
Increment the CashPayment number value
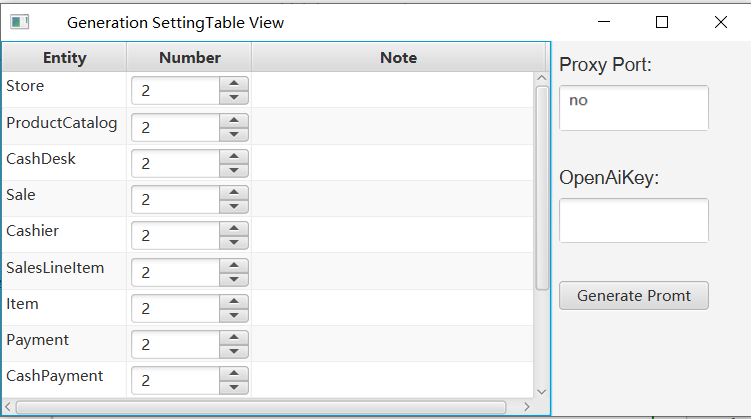pyautogui.click(x=233, y=374)
